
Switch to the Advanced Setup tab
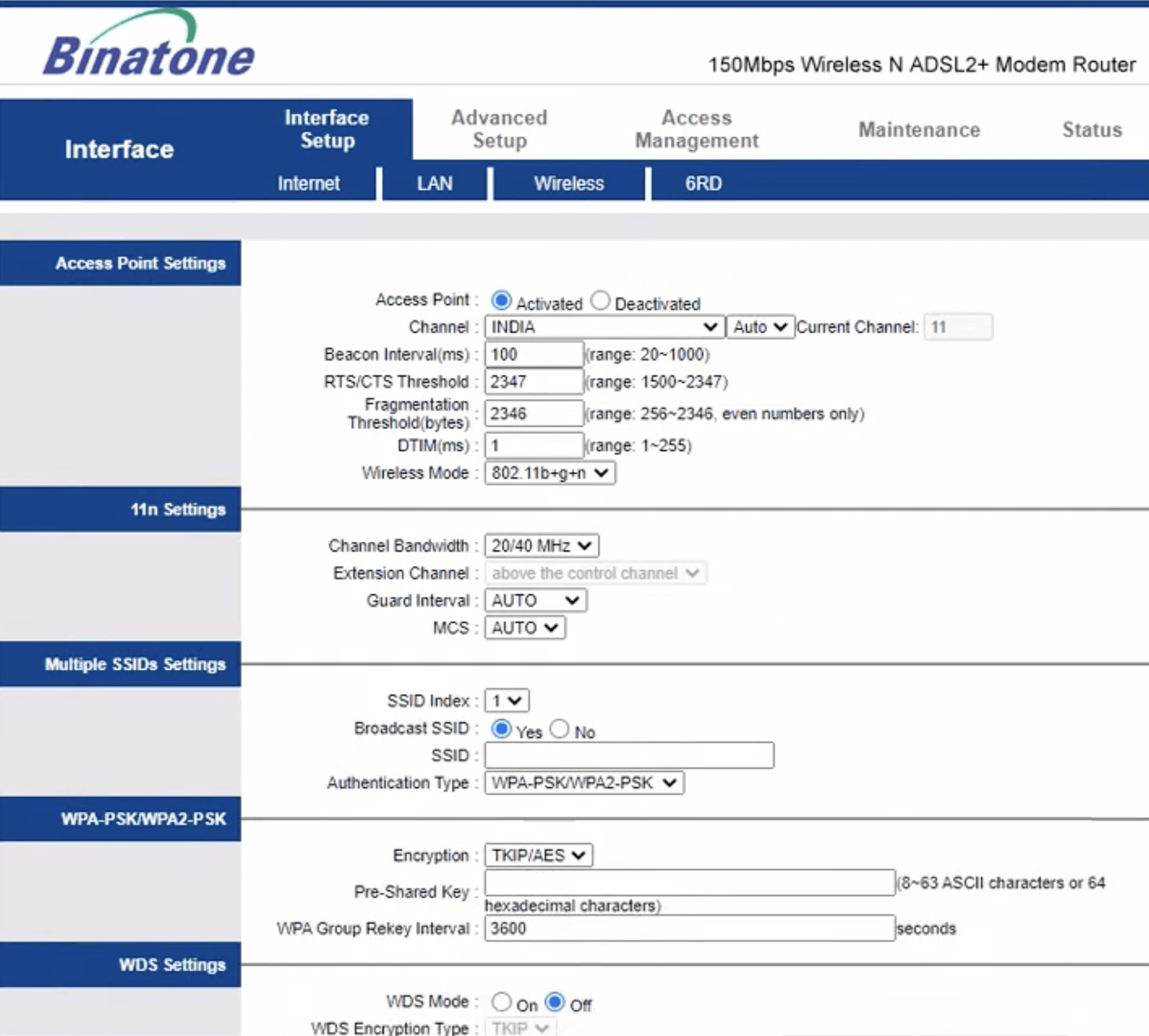(499, 129)
